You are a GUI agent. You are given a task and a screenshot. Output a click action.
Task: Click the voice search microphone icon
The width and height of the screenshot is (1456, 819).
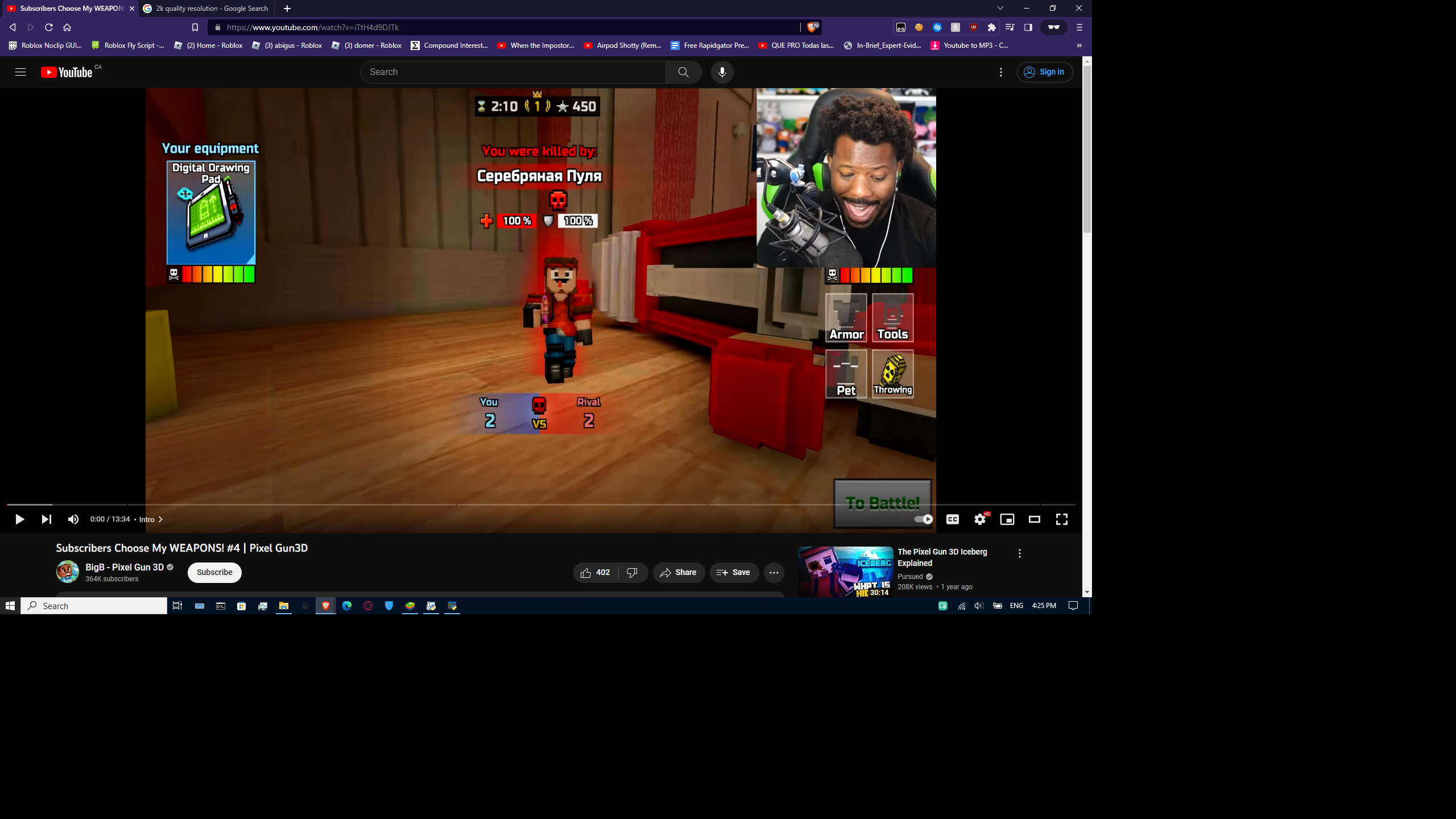pos(722,72)
